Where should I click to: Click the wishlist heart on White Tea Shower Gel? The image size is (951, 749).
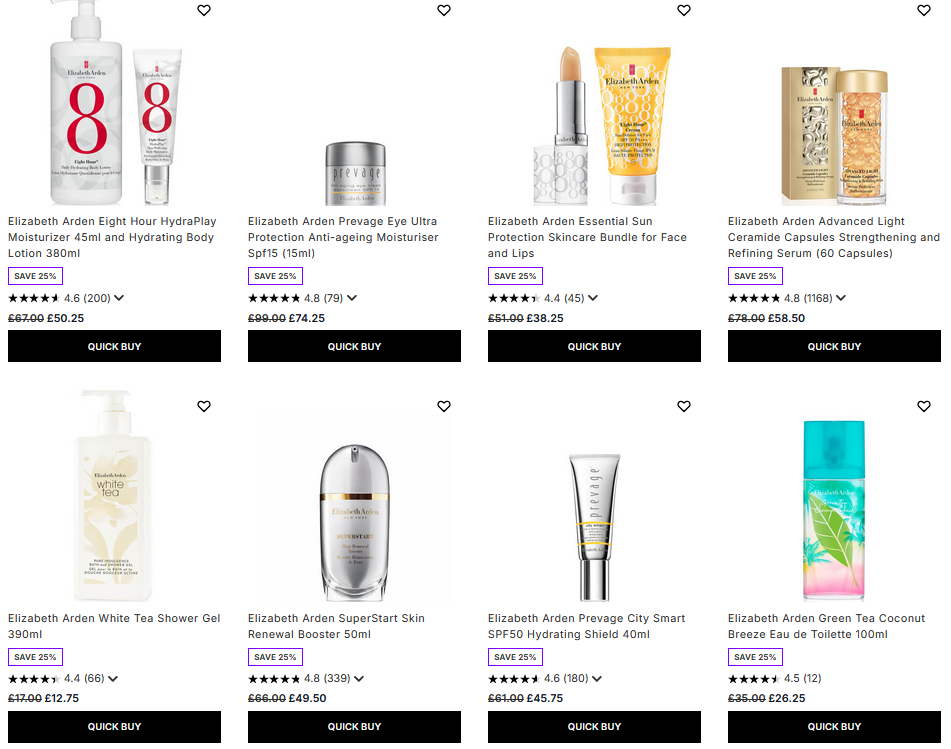[x=203, y=406]
